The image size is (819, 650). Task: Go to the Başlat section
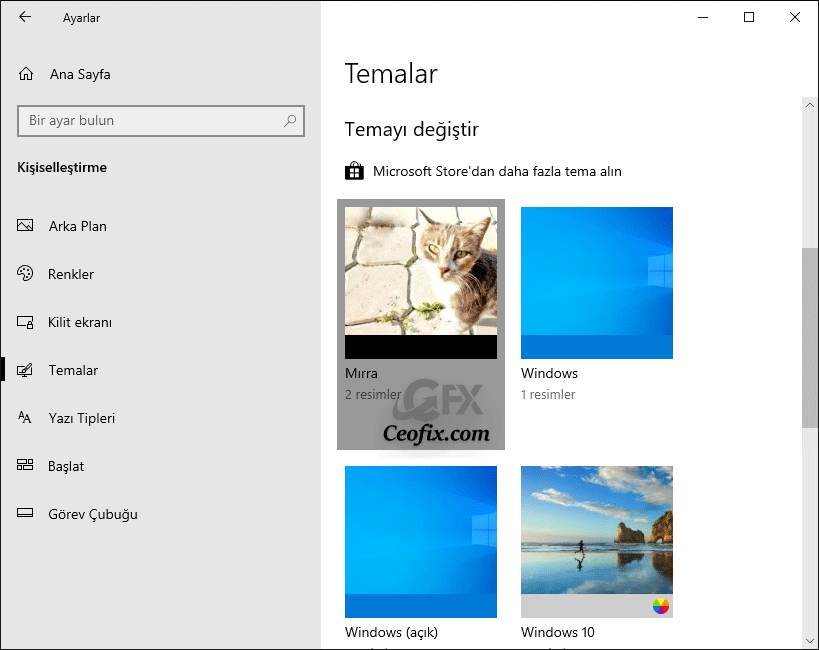[x=66, y=467]
